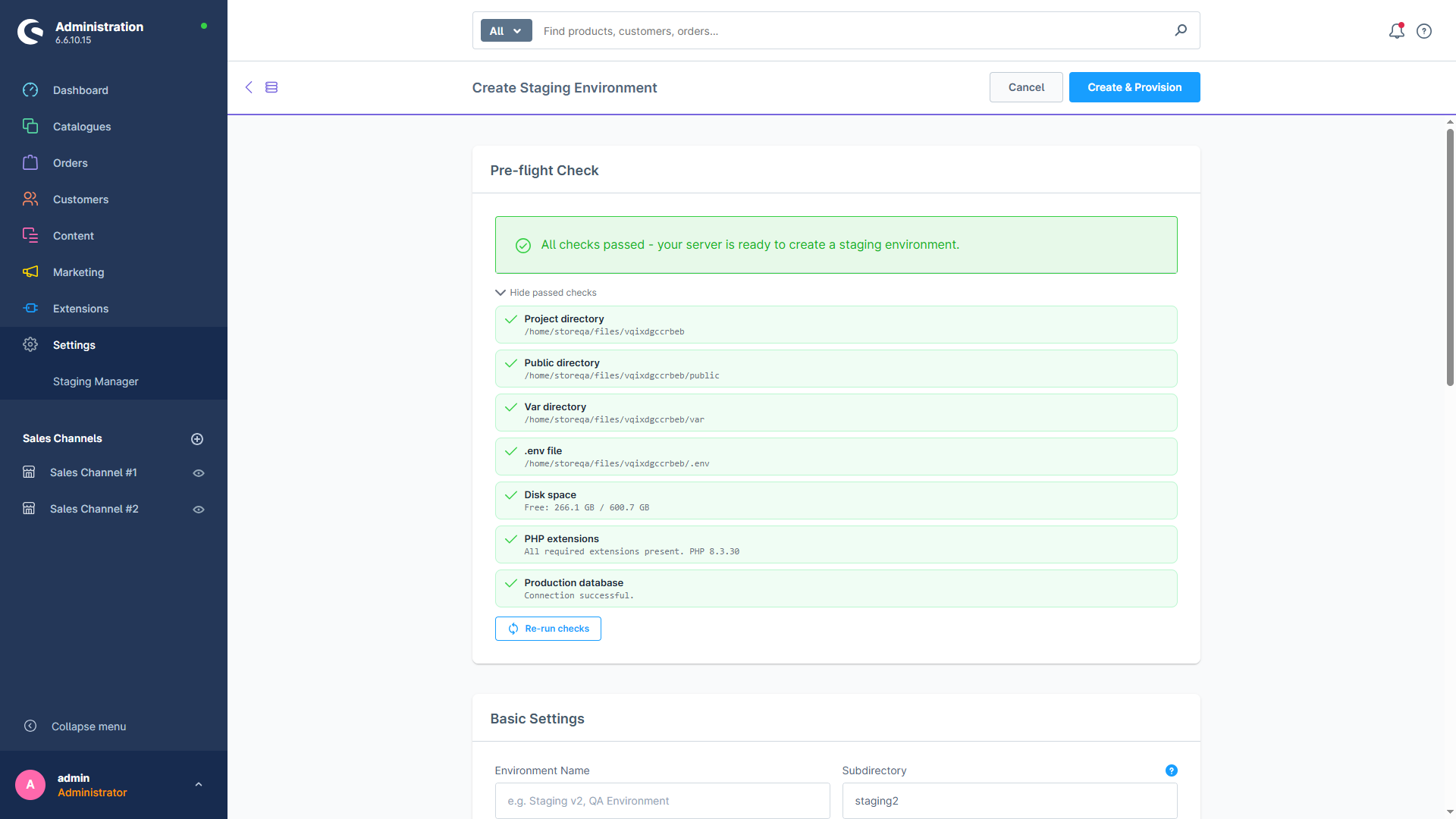Open the notifications bell icon
The image size is (1456, 819).
pos(1396,31)
